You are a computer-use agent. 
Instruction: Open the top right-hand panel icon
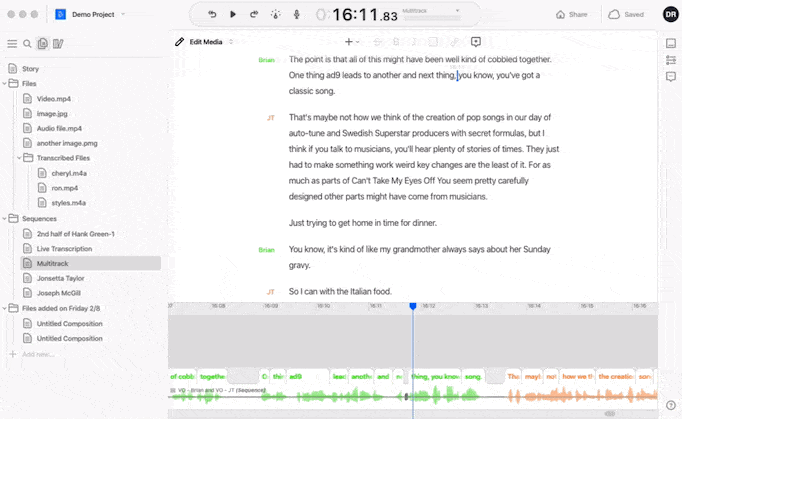click(671, 44)
